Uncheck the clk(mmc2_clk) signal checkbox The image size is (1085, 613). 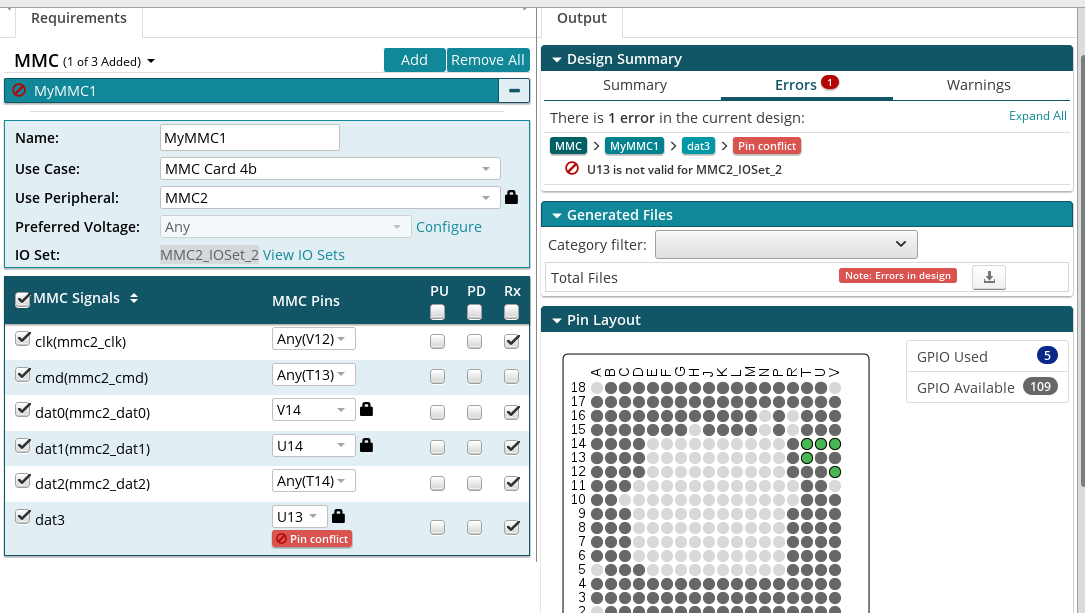click(x=23, y=338)
